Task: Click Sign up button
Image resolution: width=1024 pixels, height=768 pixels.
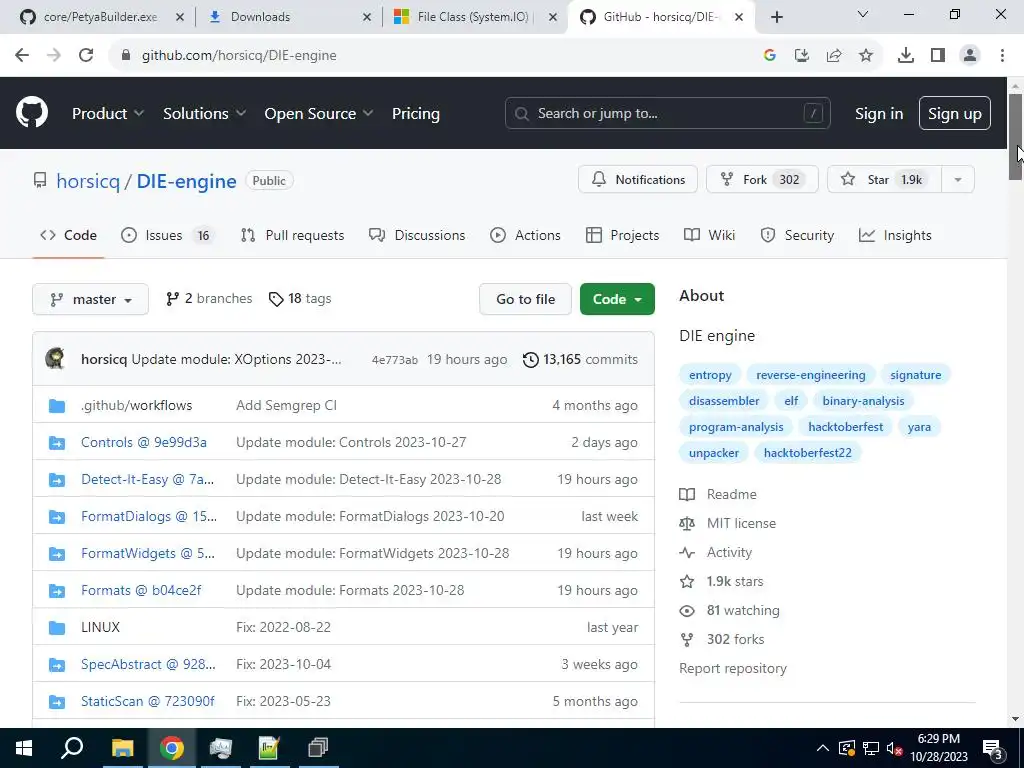Action: click(955, 114)
